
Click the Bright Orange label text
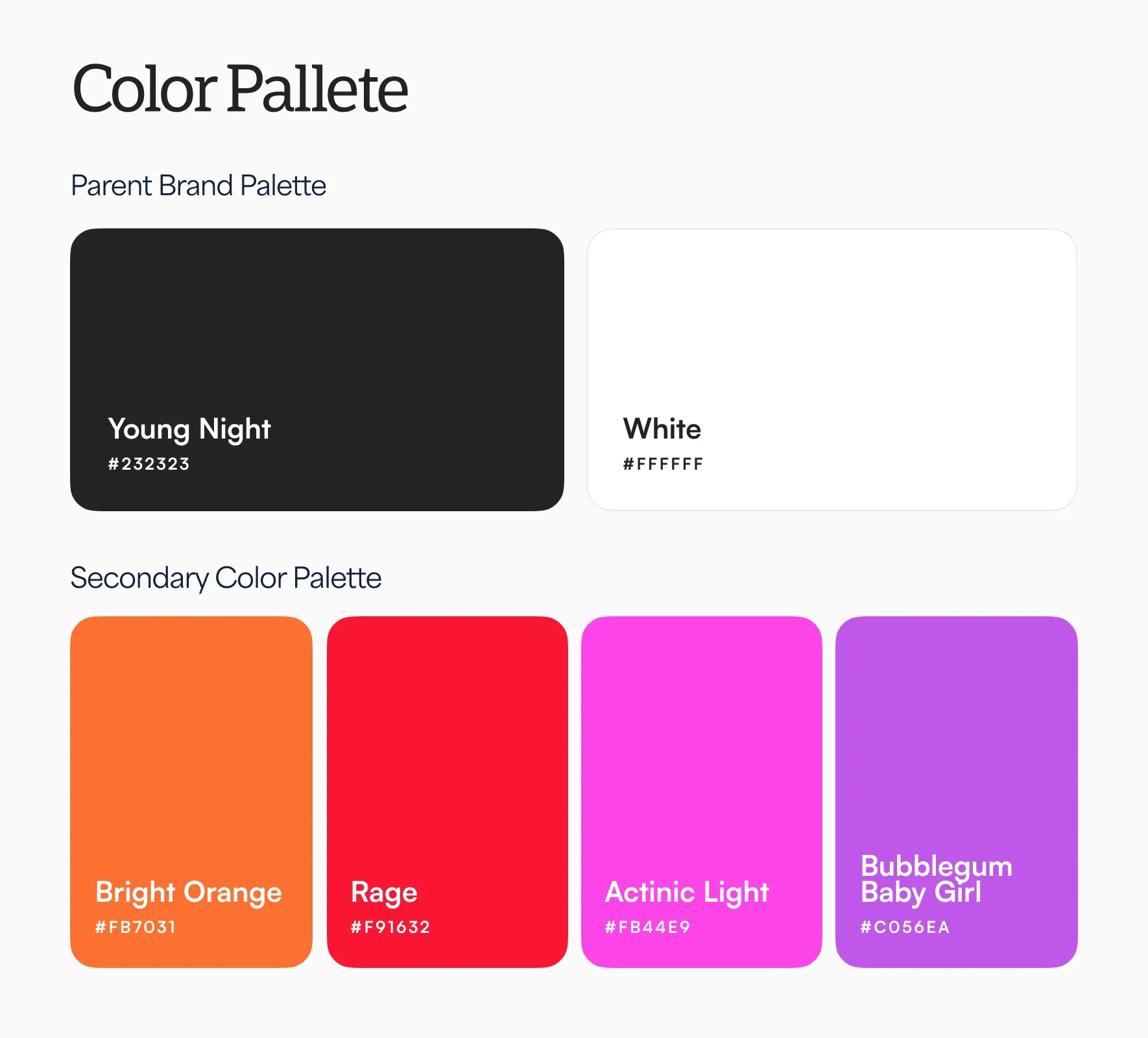pyautogui.click(x=189, y=893)
